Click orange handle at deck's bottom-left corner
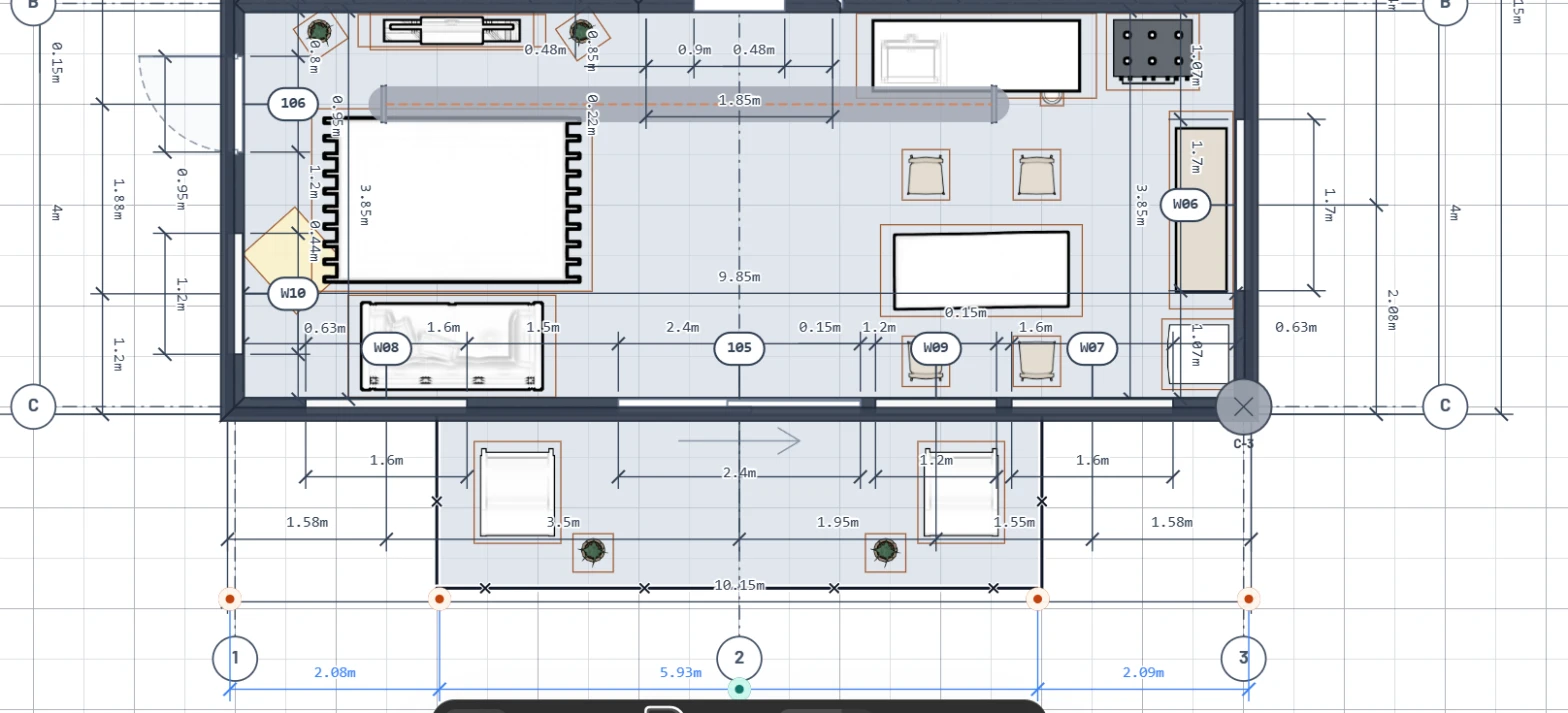This screenshot has width=1568, height=713. (x=439, y=599)
